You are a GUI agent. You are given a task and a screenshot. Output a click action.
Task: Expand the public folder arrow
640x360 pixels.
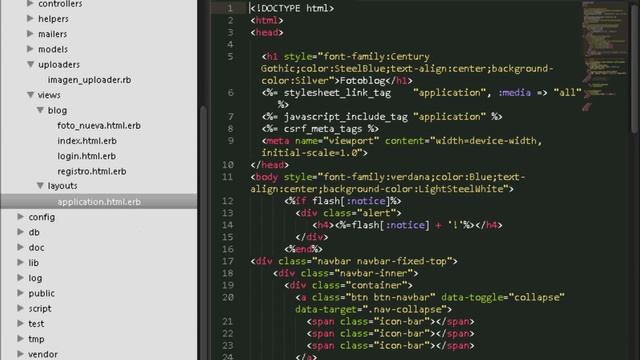[20, 293]
